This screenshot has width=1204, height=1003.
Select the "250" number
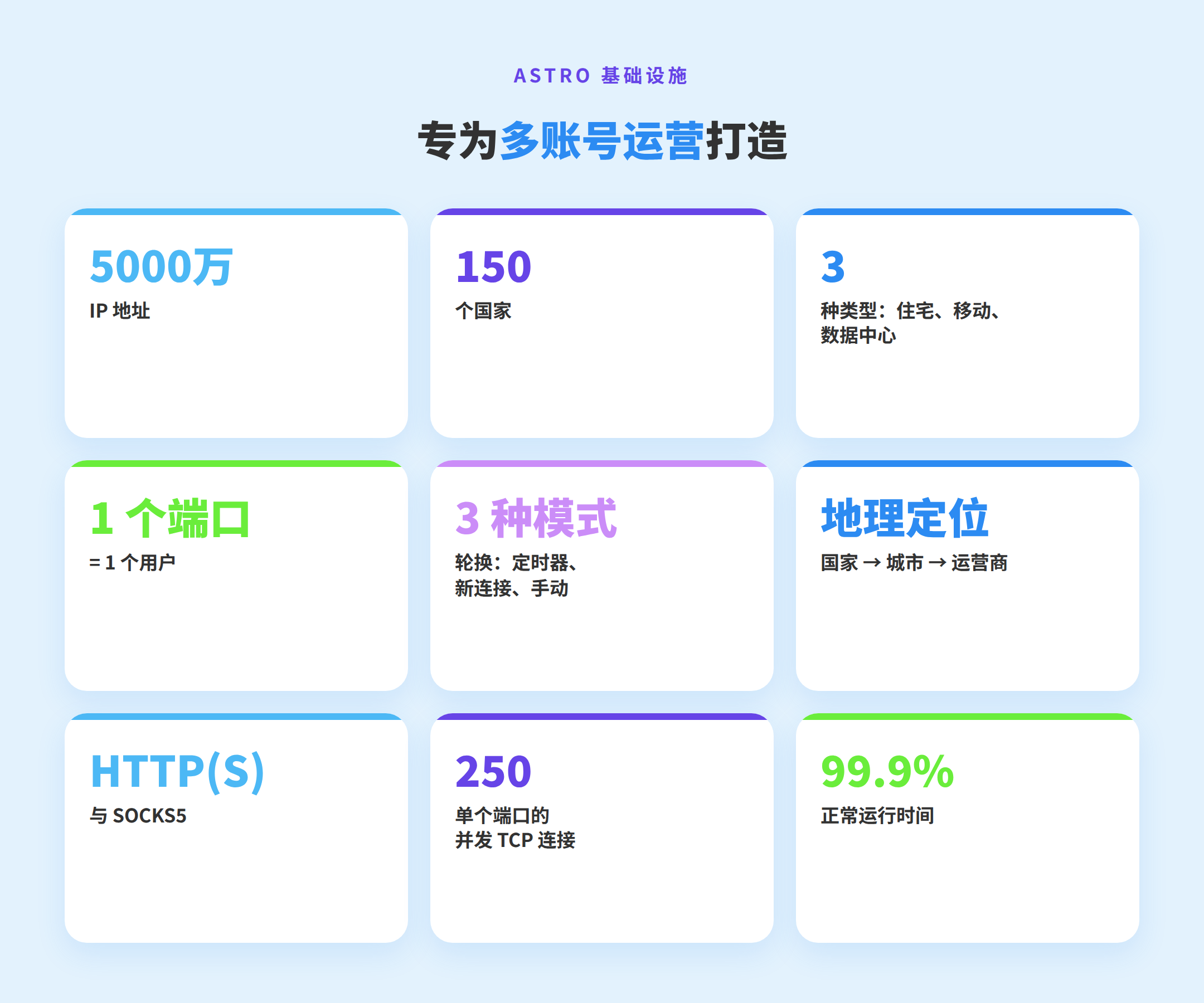494,771
